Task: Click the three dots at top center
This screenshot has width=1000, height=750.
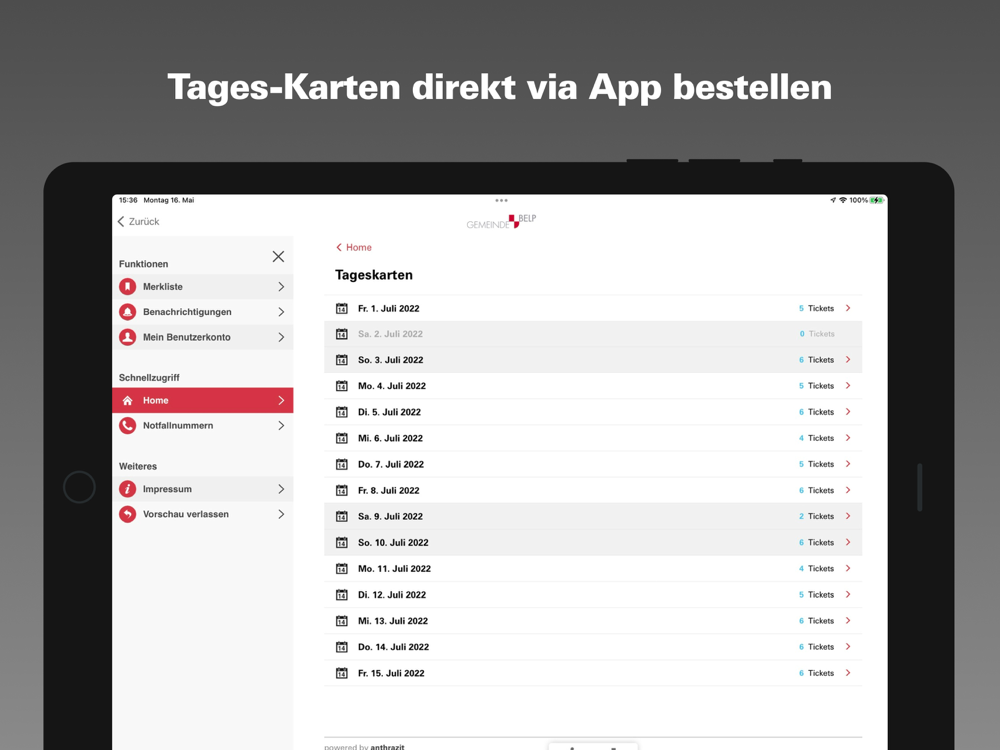Action: [501, 200]
